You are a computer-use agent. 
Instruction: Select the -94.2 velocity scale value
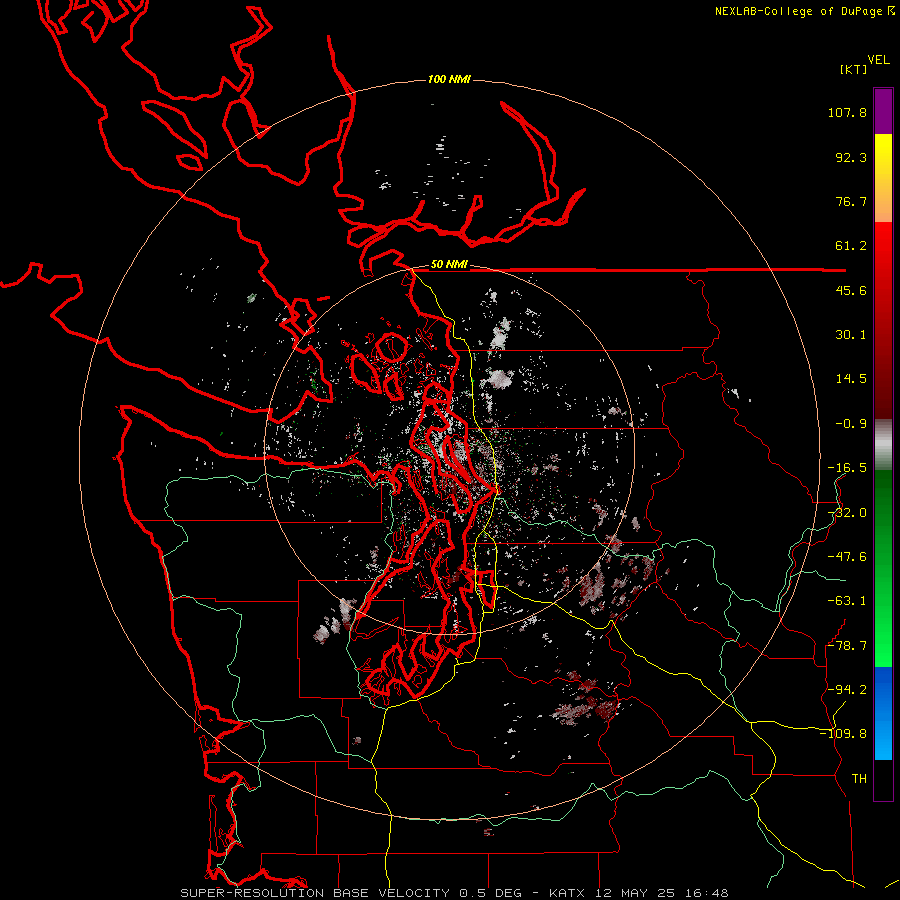pyautogui.click(x=847, y=690)
